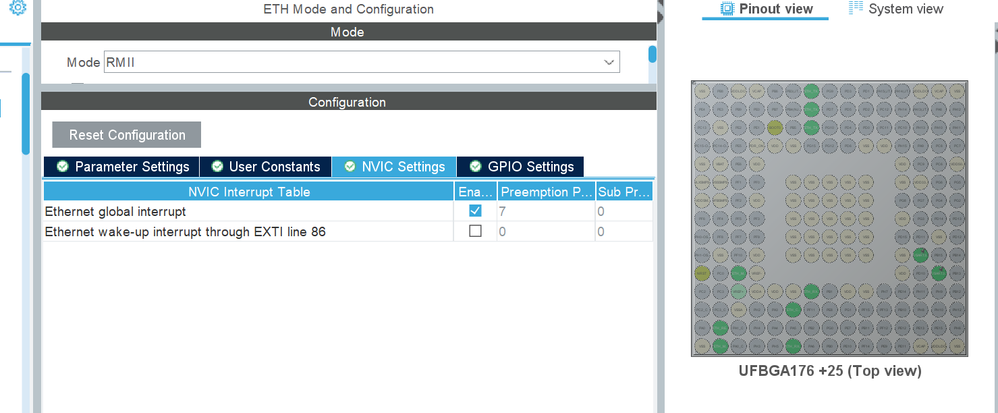This screenshot has width=998, height=413.
Task: Select the NVIC Settings tab
Action: click(x=394, y=167)
